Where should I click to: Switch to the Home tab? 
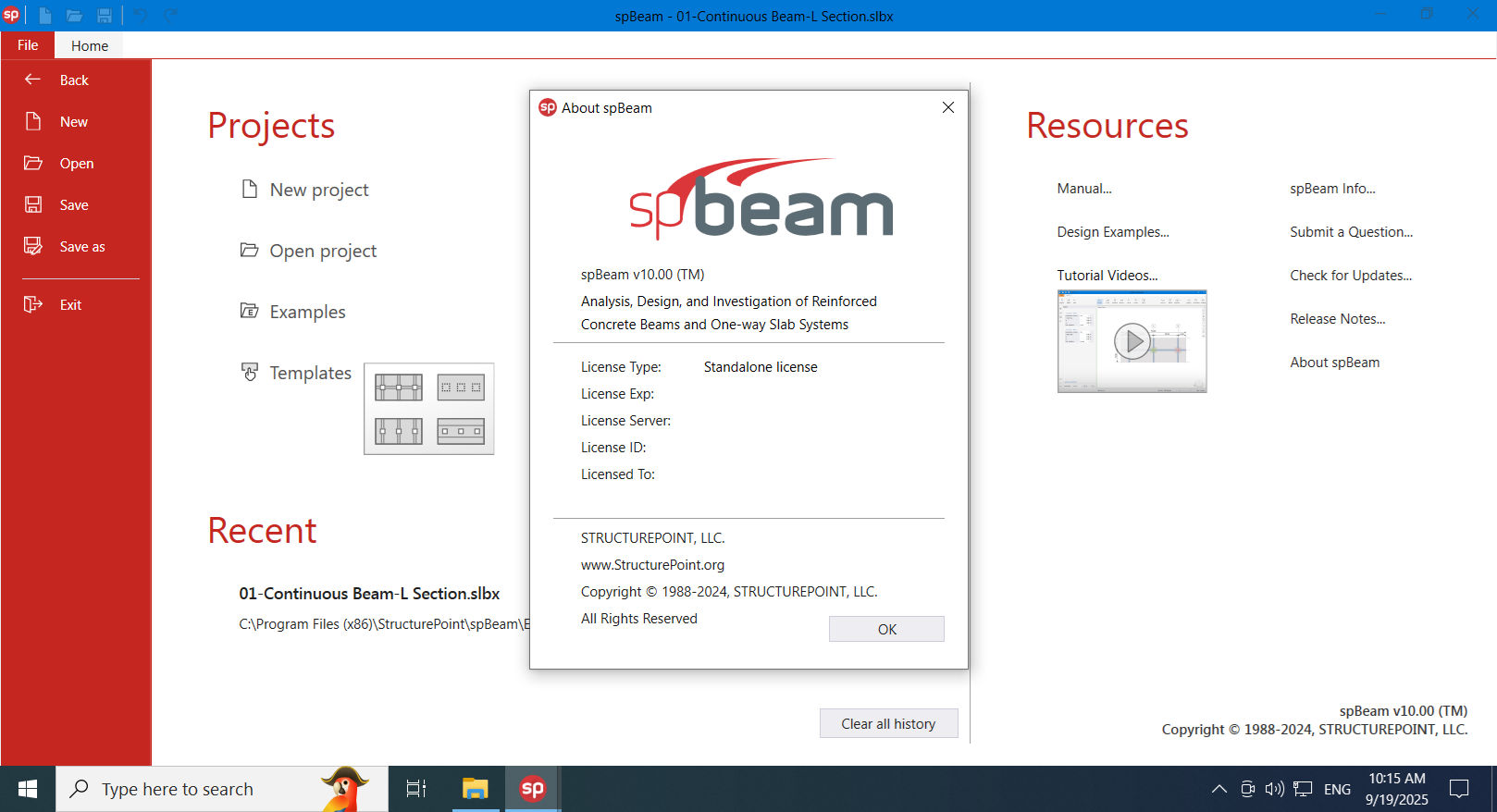coord(89,45)
